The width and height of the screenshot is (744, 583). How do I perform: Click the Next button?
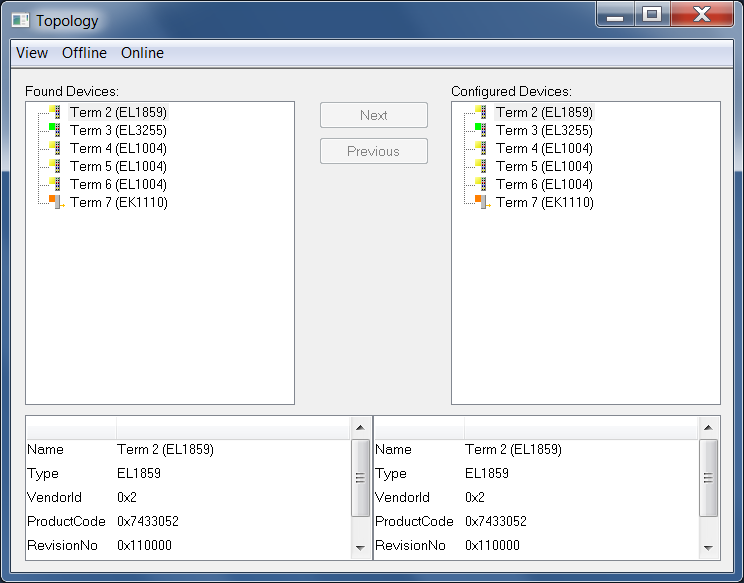(374, 115)
